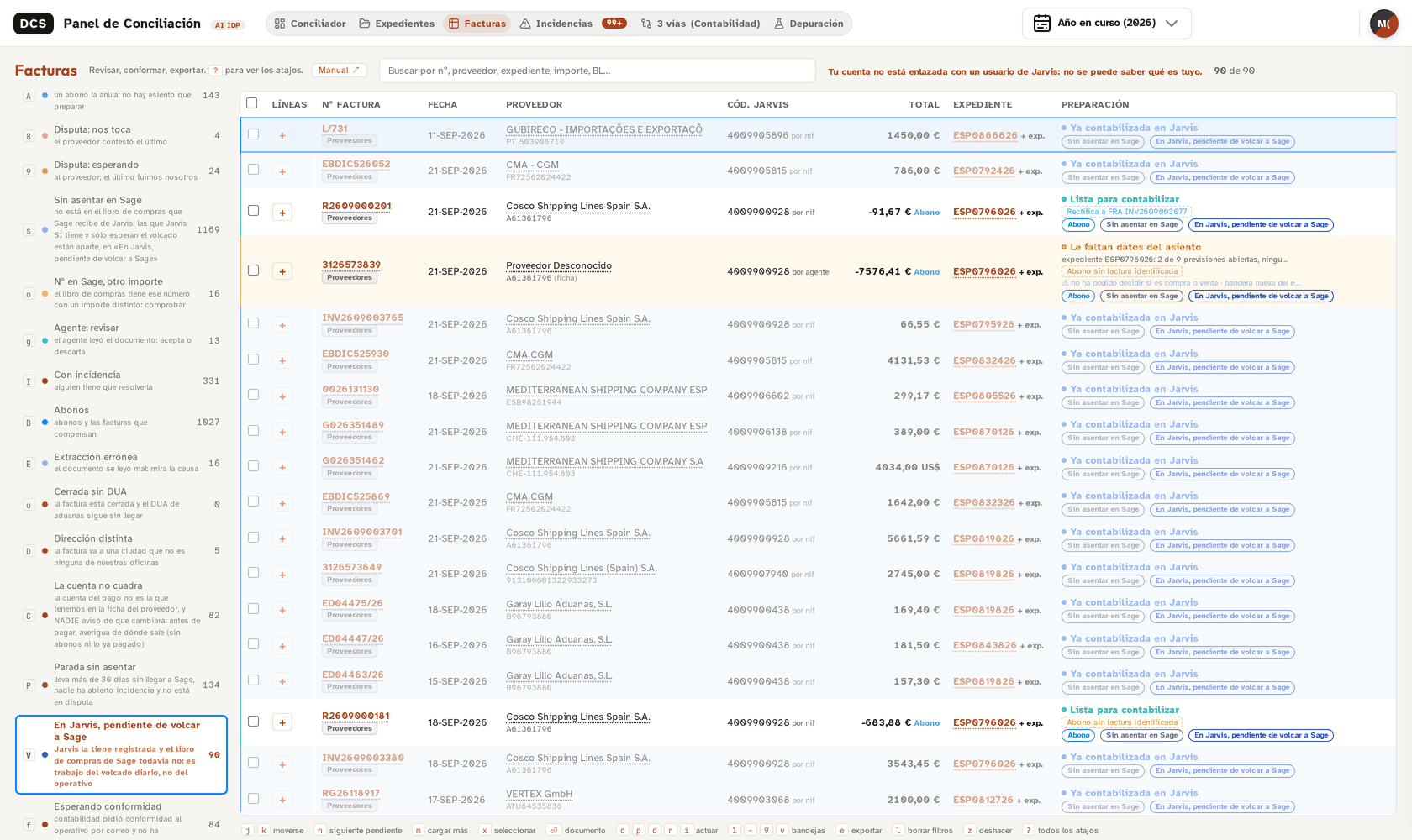The height and width of the screenshot is (840, 1412).
Task: Focus the invoice search field
Action: 597,71
